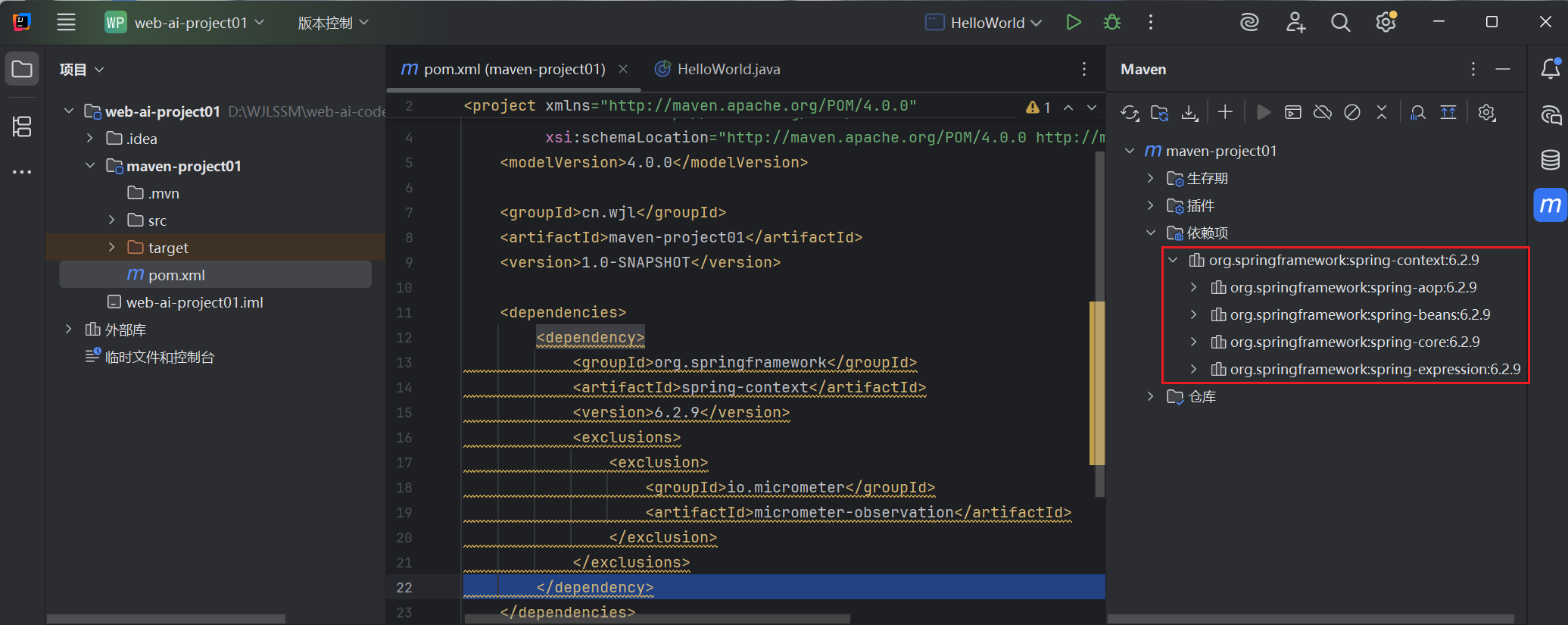The image size is (1568, 625).
Task: Expand the 生存期 node in Maven
Action: 1151,179
